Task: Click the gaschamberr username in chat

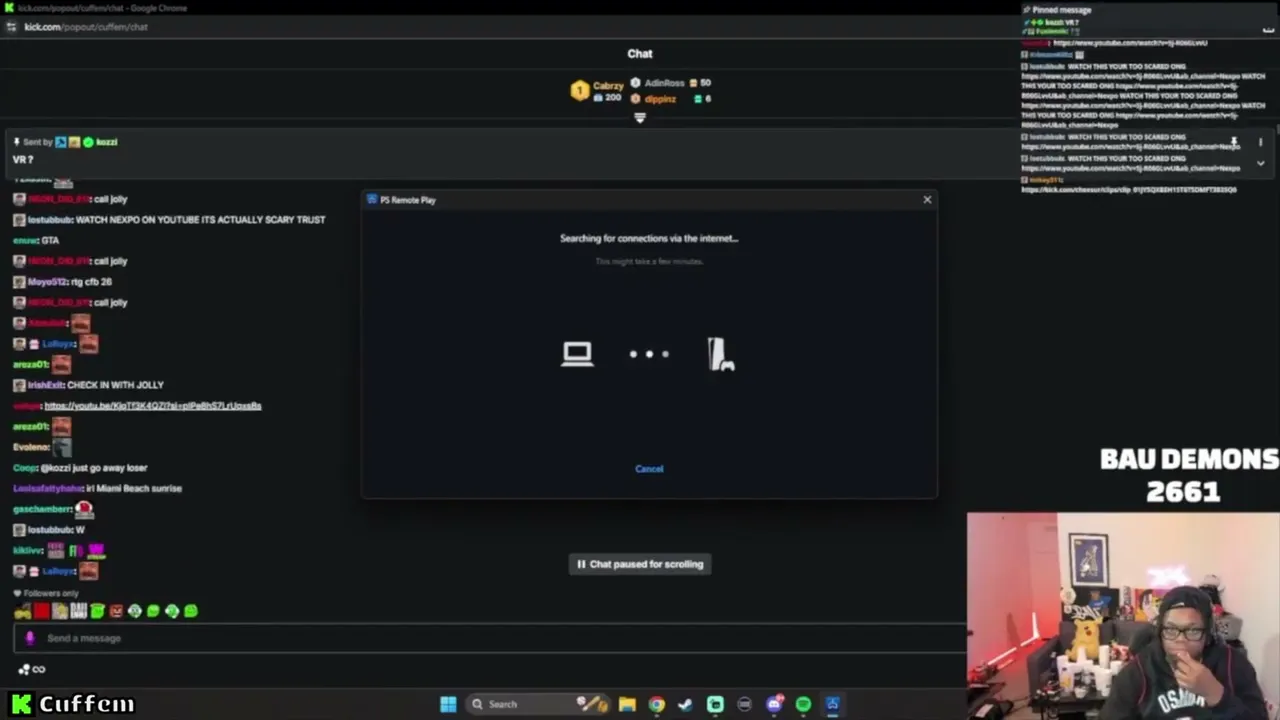Action: tap(42, 509)
